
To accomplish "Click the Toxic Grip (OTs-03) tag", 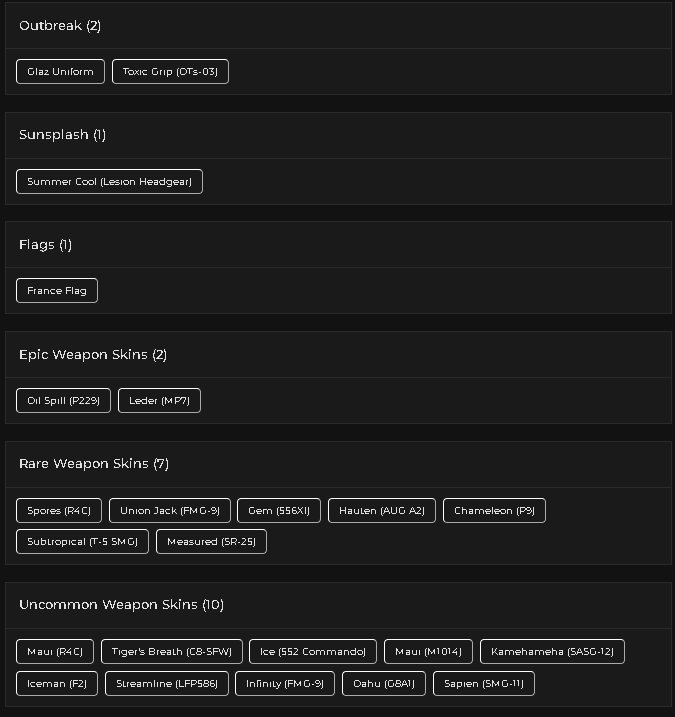I will click(x=170, y=72).
